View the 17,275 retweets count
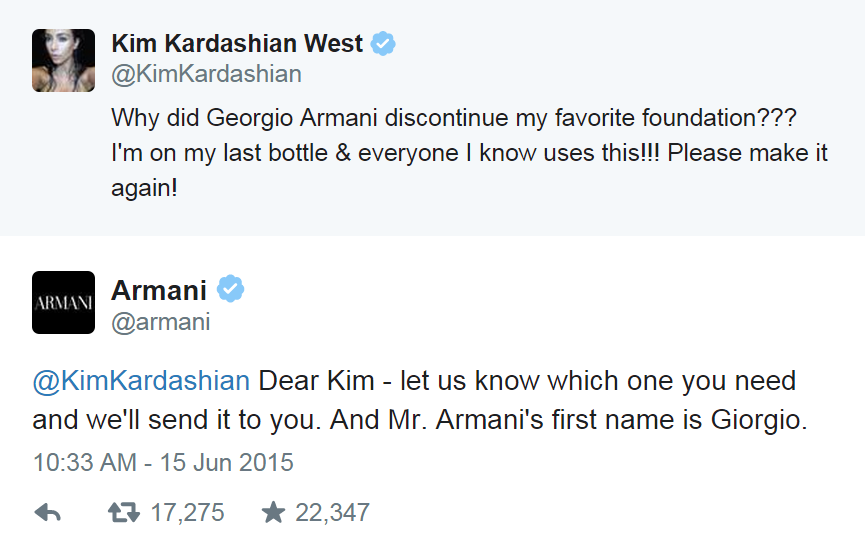This screenshot has height=540, width=865. pos(187,513)
